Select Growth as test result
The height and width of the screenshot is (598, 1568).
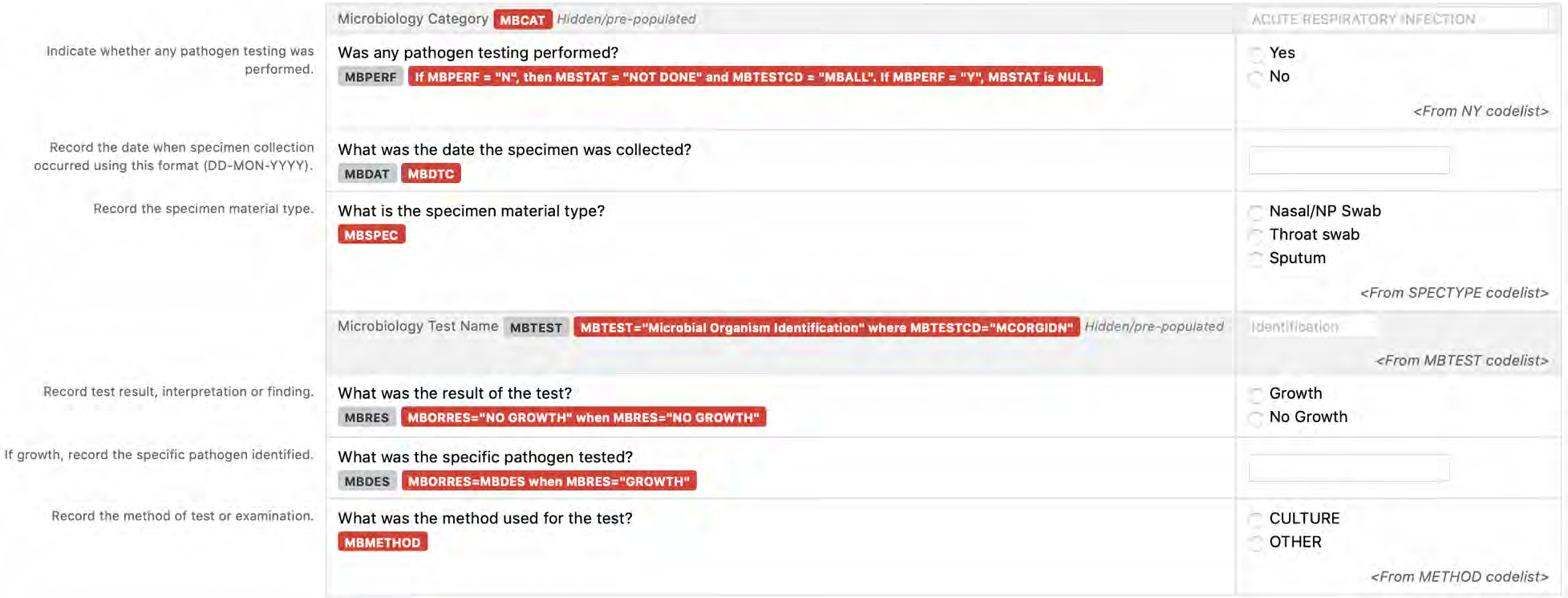[x=1256, y=394]
